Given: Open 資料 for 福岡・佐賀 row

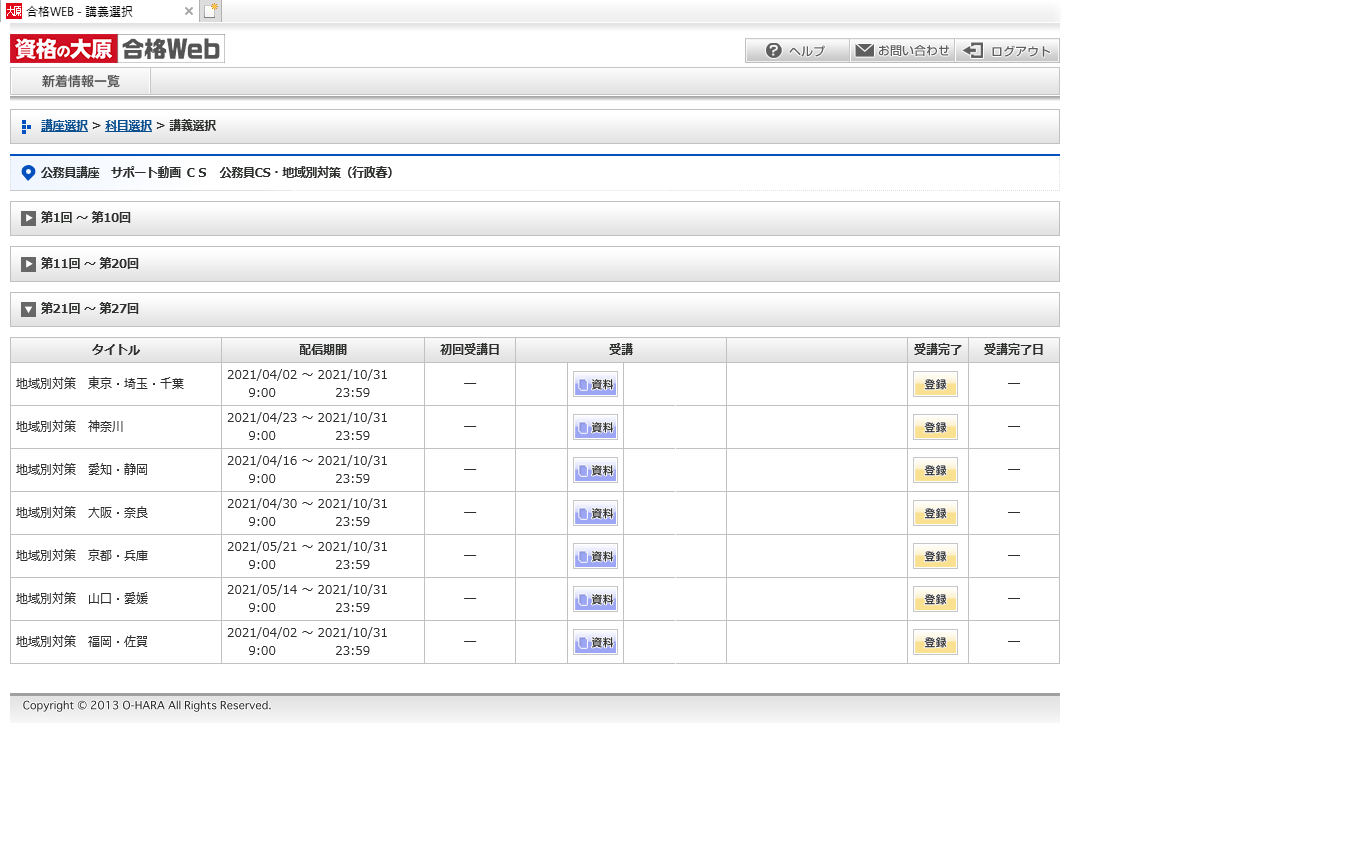Looking at the screenshot, I should 595,642.
